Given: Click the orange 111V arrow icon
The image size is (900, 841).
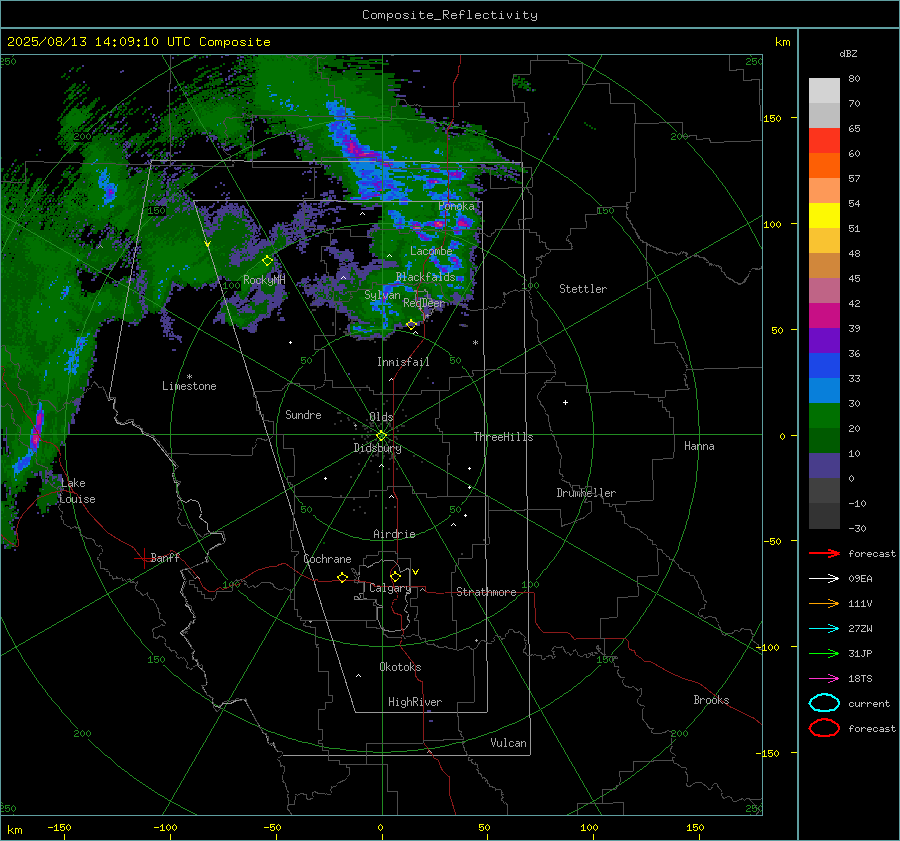Looking at the screenshot, I should tap(824, 603).
